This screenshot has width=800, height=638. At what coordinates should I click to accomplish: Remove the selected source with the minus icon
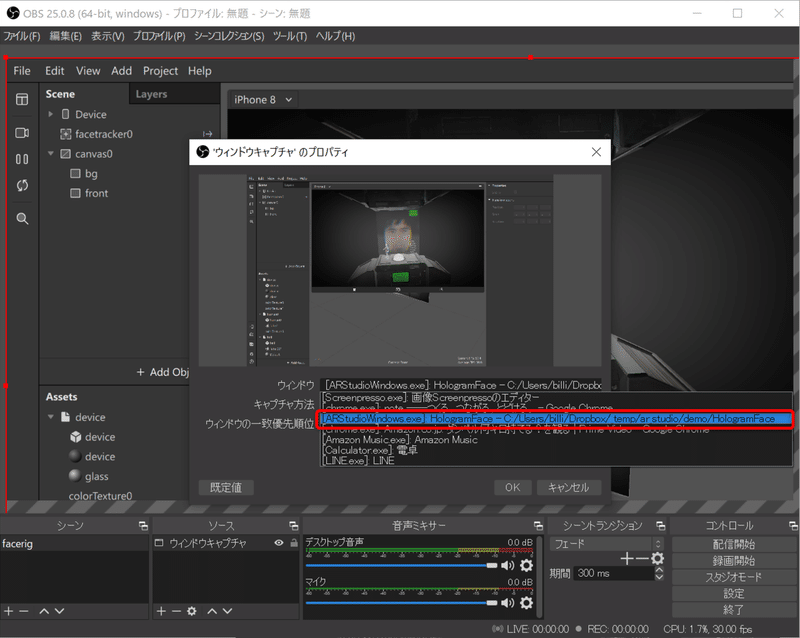coord(177,611)
